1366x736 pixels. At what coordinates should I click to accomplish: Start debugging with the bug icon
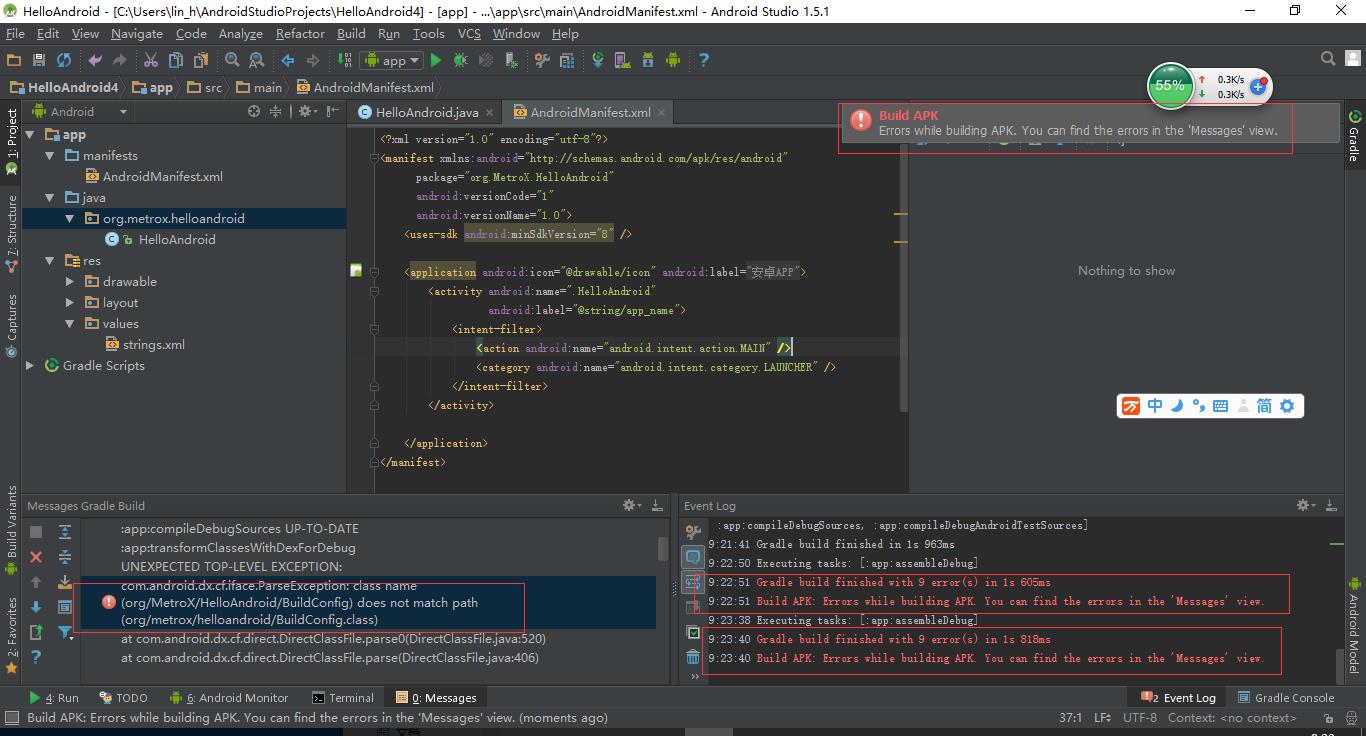(x=460, y=60)
